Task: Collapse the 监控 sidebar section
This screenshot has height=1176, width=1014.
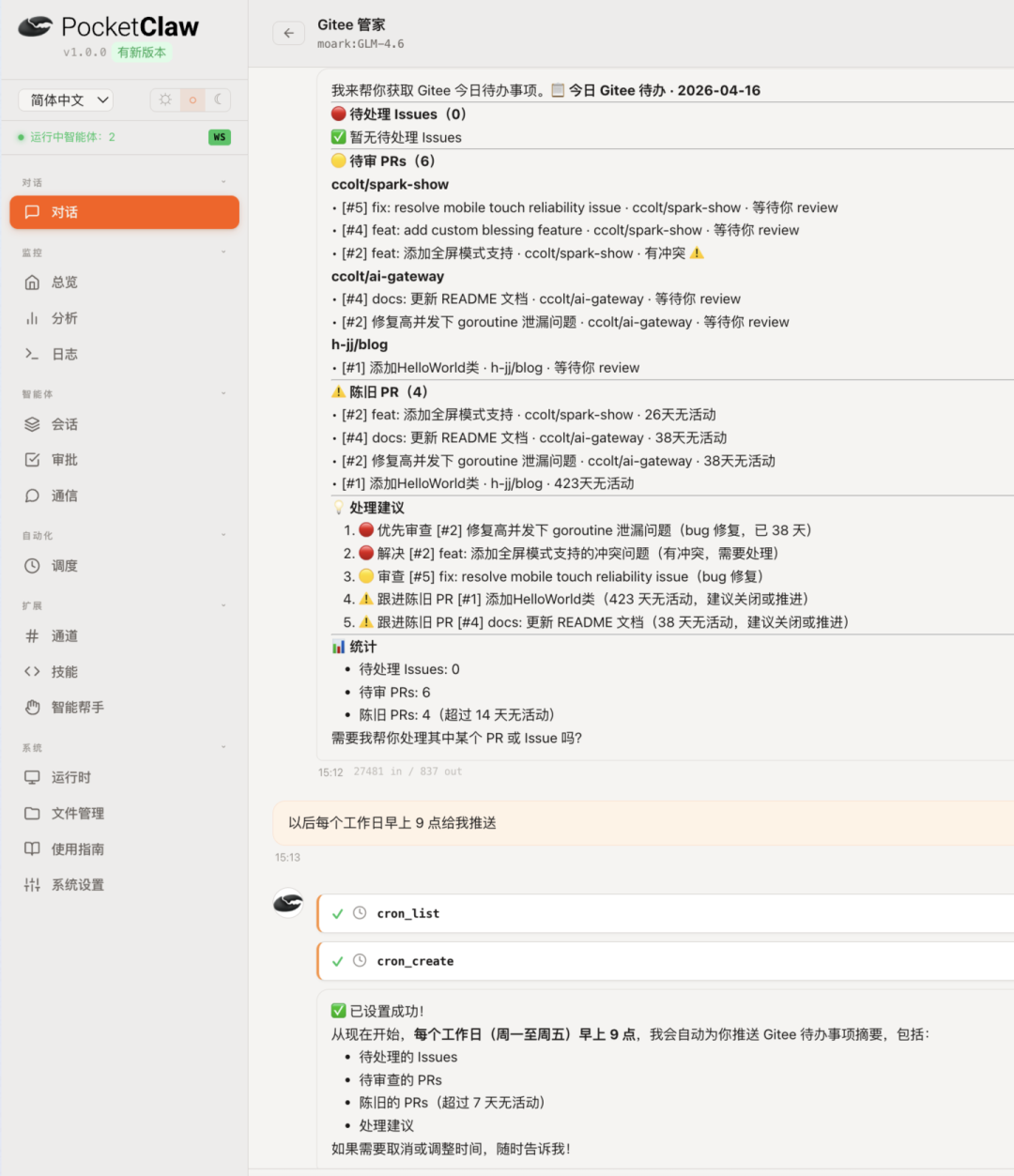Action: tap(223, 252)
